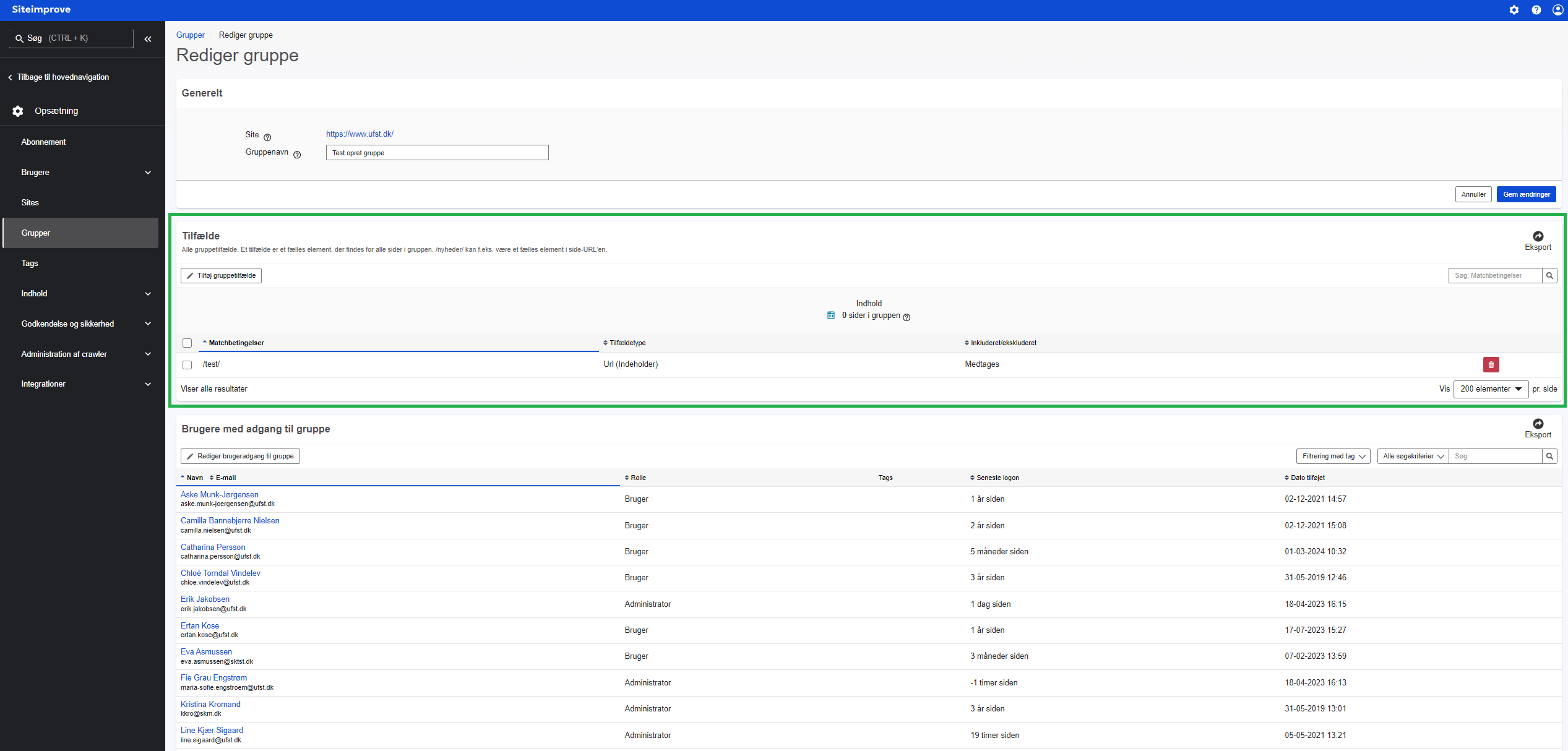Open the user profile icon
Image resolution: width=1568 pixels, height=751 pixels.
(x=1557, y=10)
